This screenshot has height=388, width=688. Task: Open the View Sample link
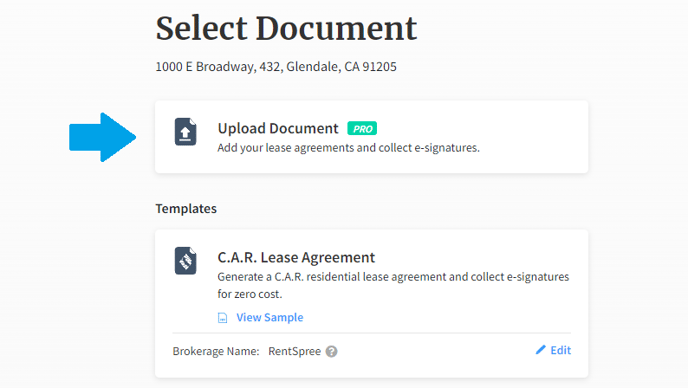270,317
